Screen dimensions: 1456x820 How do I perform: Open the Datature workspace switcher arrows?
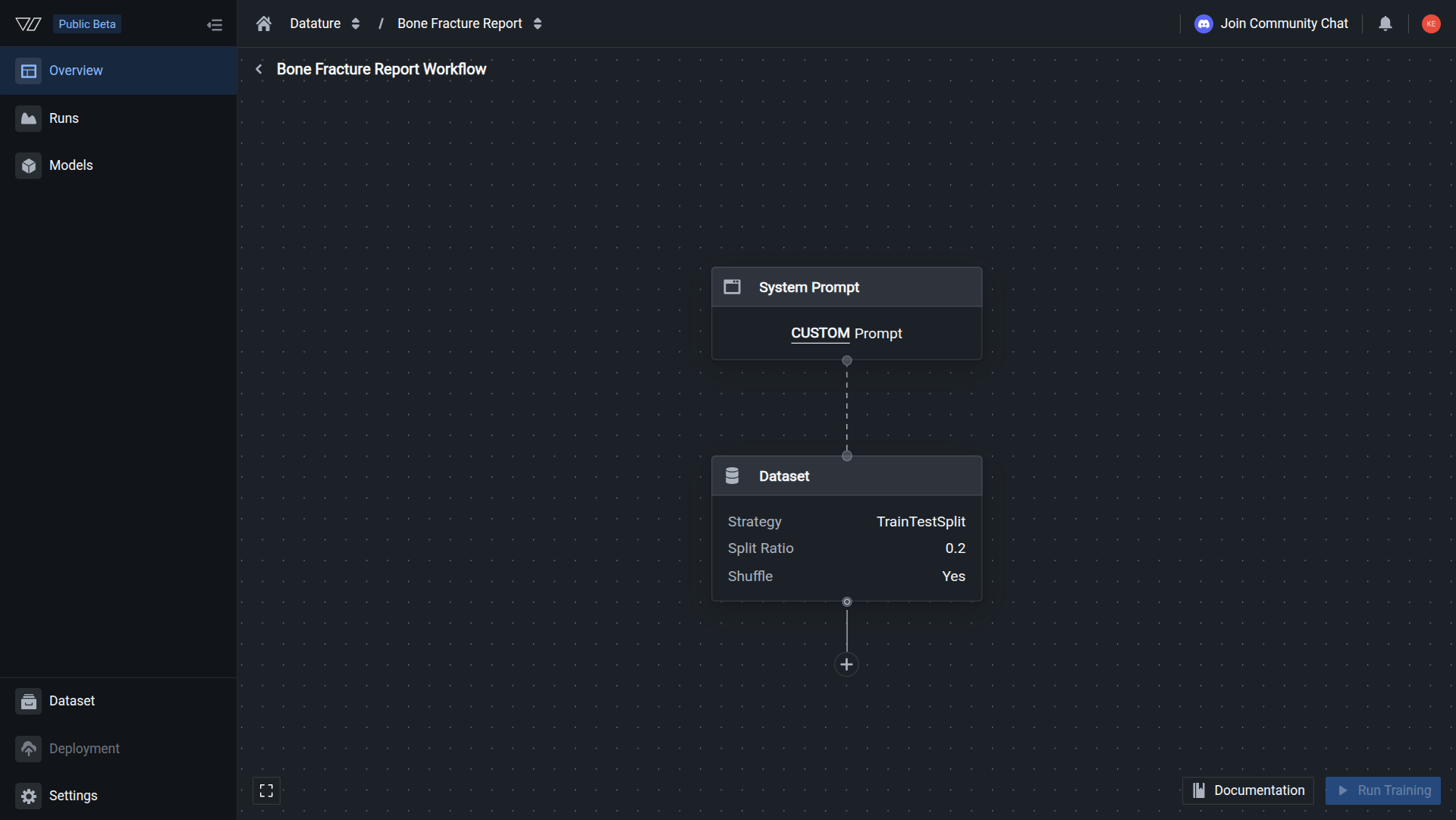(356, 24)
